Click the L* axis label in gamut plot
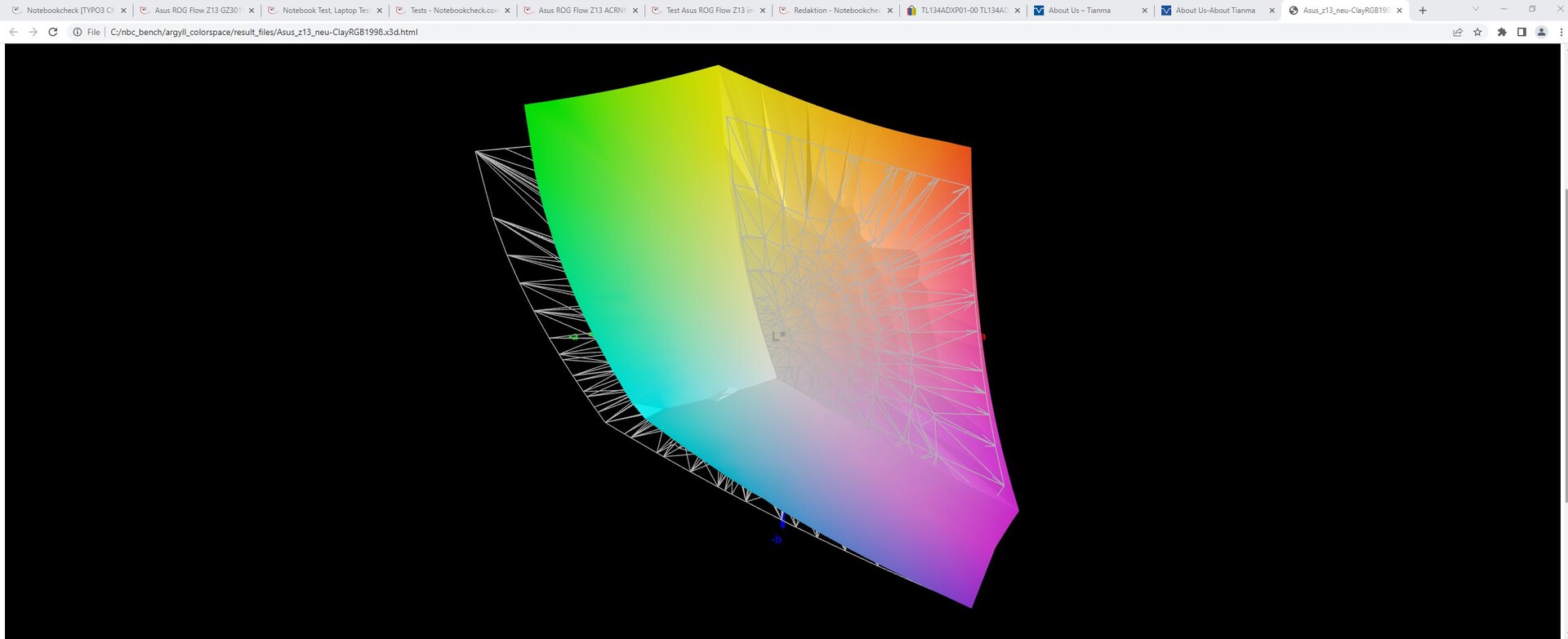Viewport: 1568px width, 639px height. click(x=778, y=335)
